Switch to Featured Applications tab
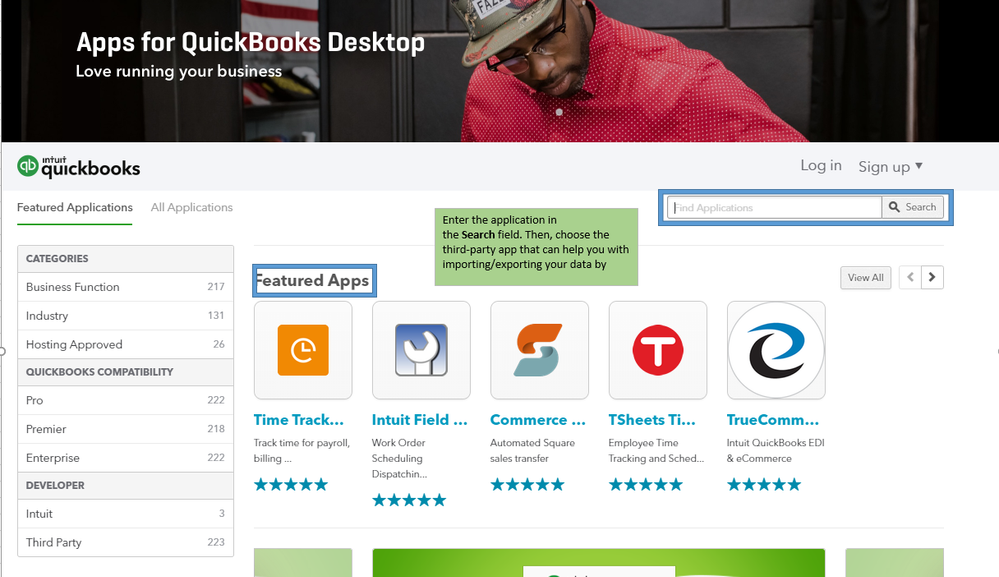This screenshot has width=999, height=577. (75, 208)
